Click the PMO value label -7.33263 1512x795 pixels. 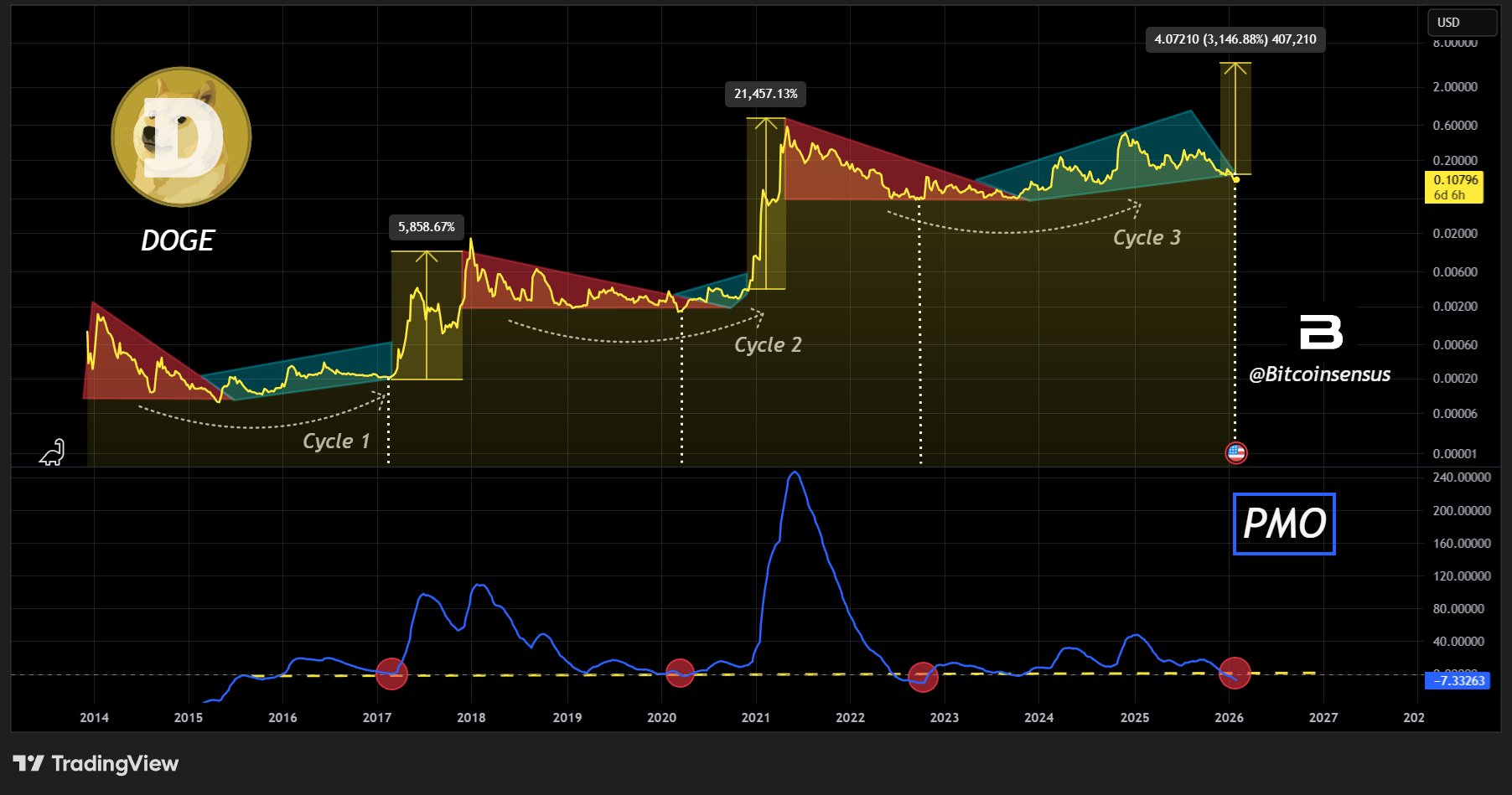[1458, 680]
